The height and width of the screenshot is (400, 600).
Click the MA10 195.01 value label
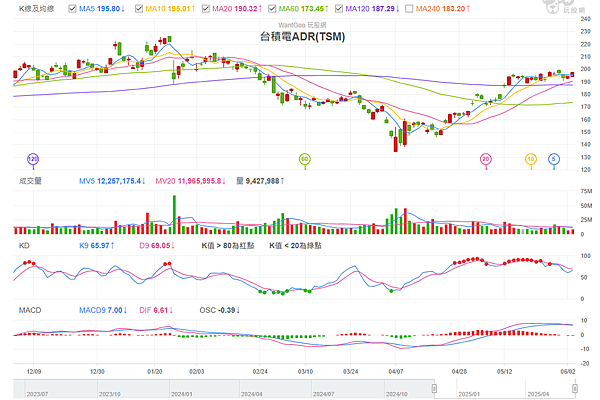coord(170,8)
